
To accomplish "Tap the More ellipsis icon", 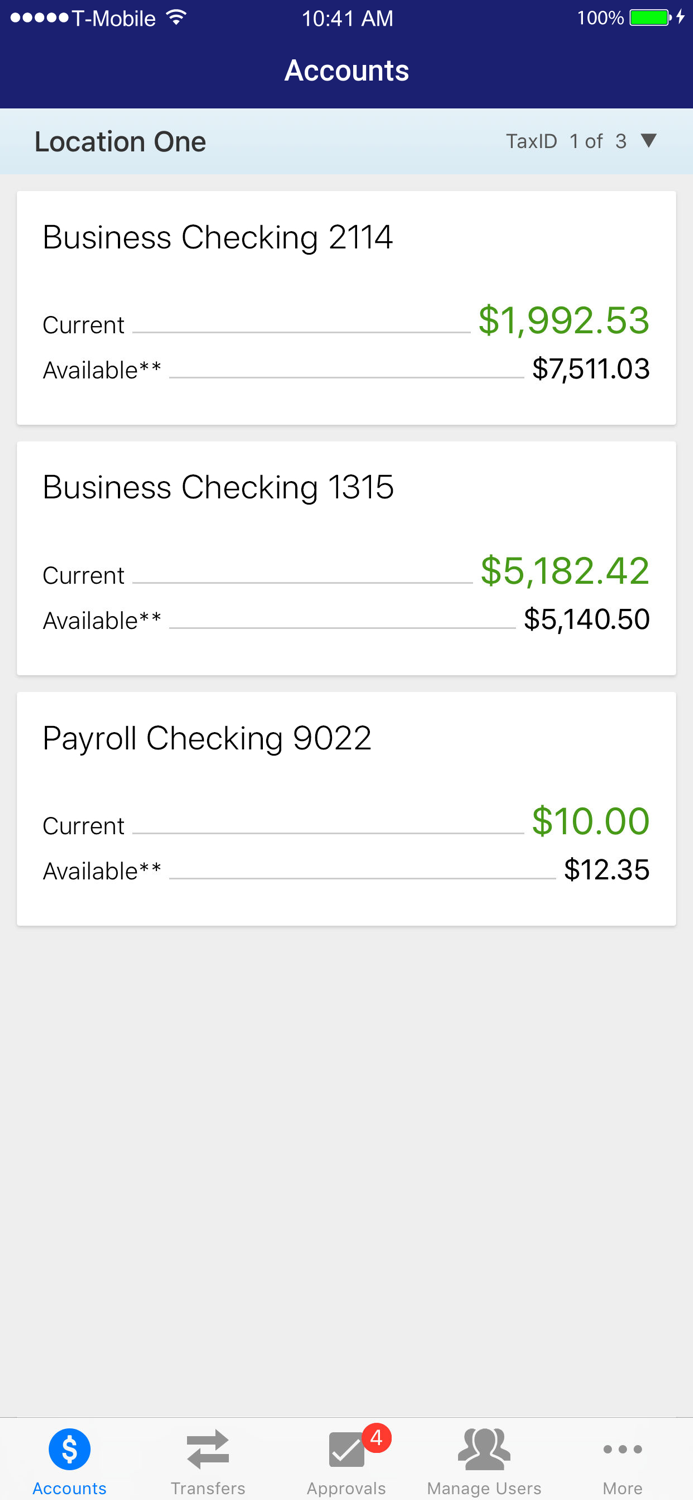I will coord(622,1448).
